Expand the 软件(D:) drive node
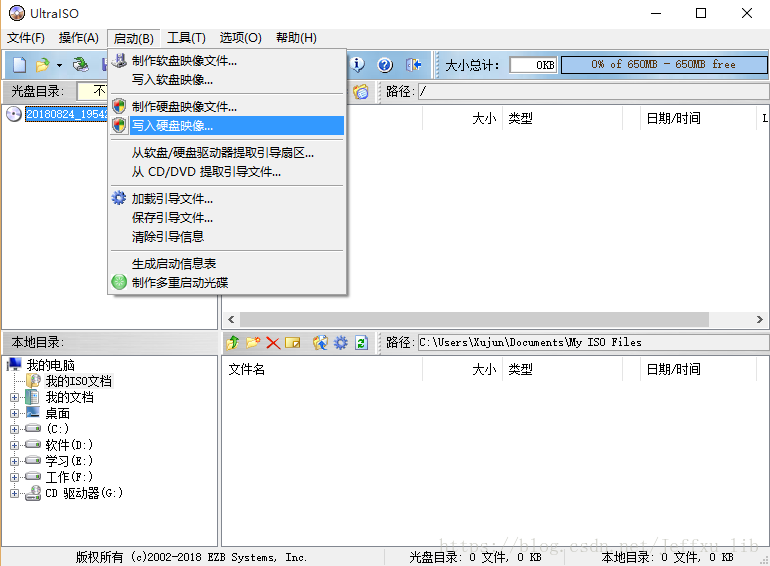 pos(14,445)
